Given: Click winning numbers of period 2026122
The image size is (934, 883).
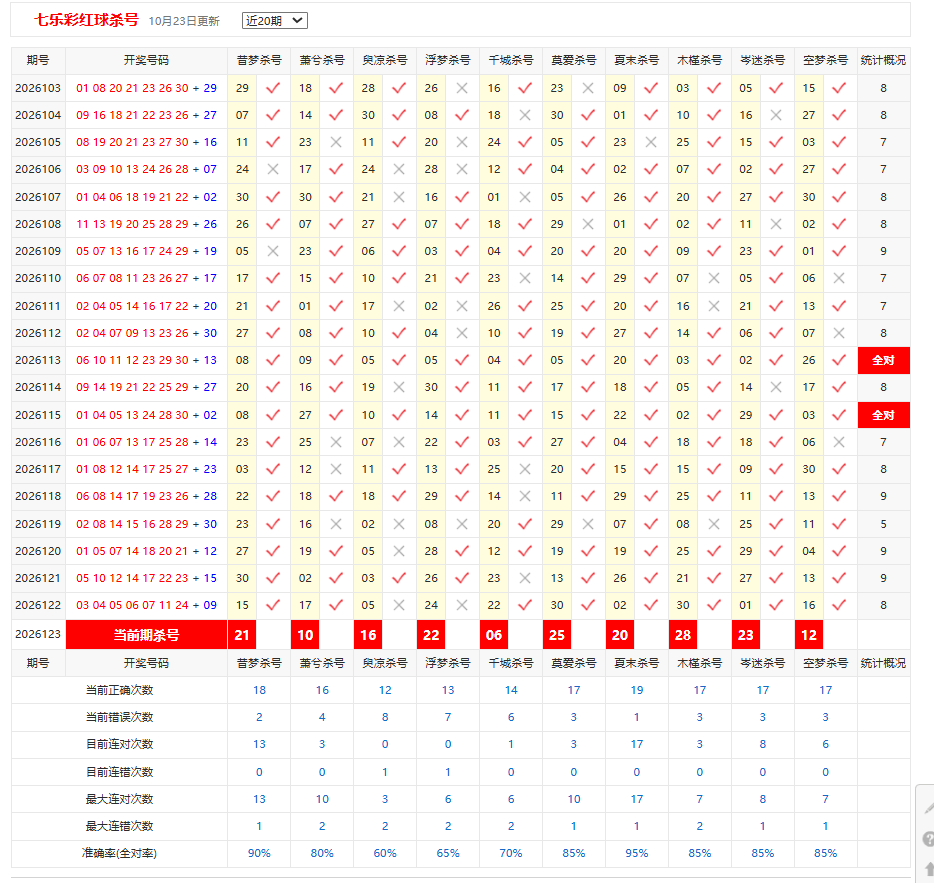Looking at the screenshot, I should (x=147, y=605).
